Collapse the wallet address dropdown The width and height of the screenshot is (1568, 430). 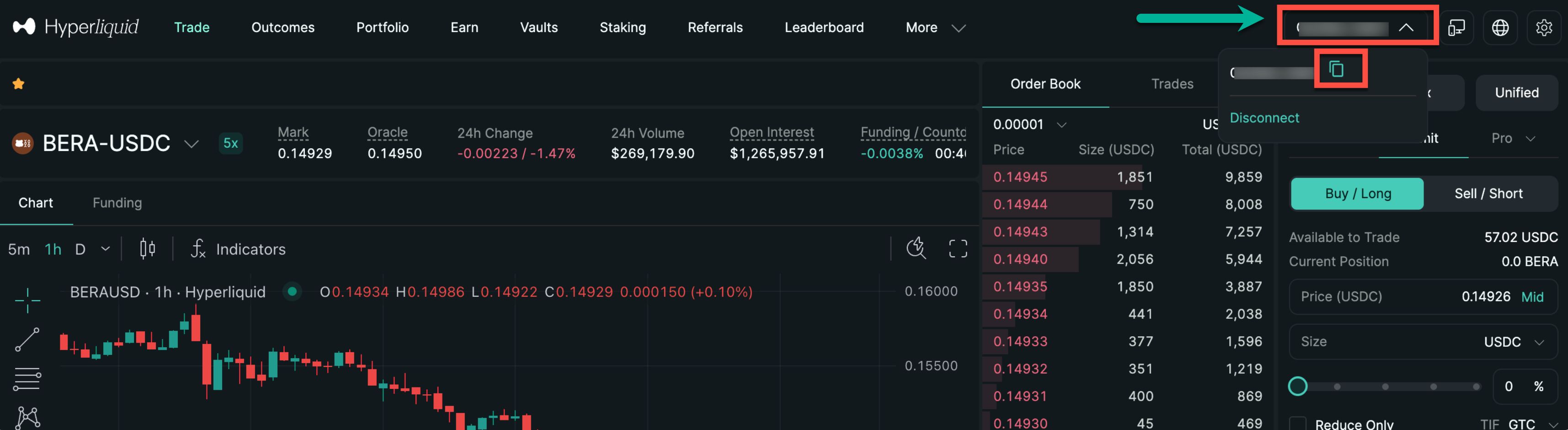coord(1405,27)
